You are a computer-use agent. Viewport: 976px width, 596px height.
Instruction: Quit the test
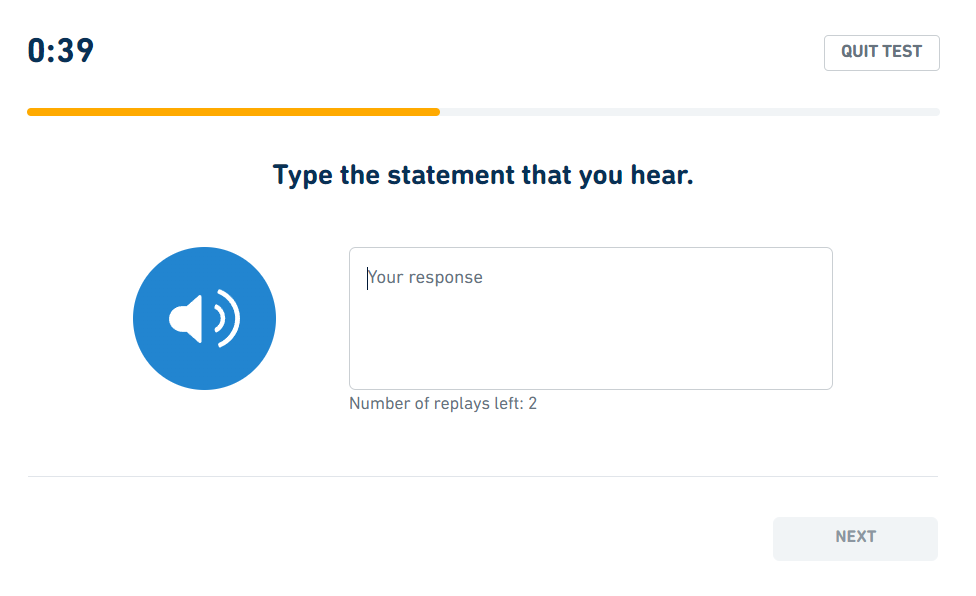tap(881, 52)
